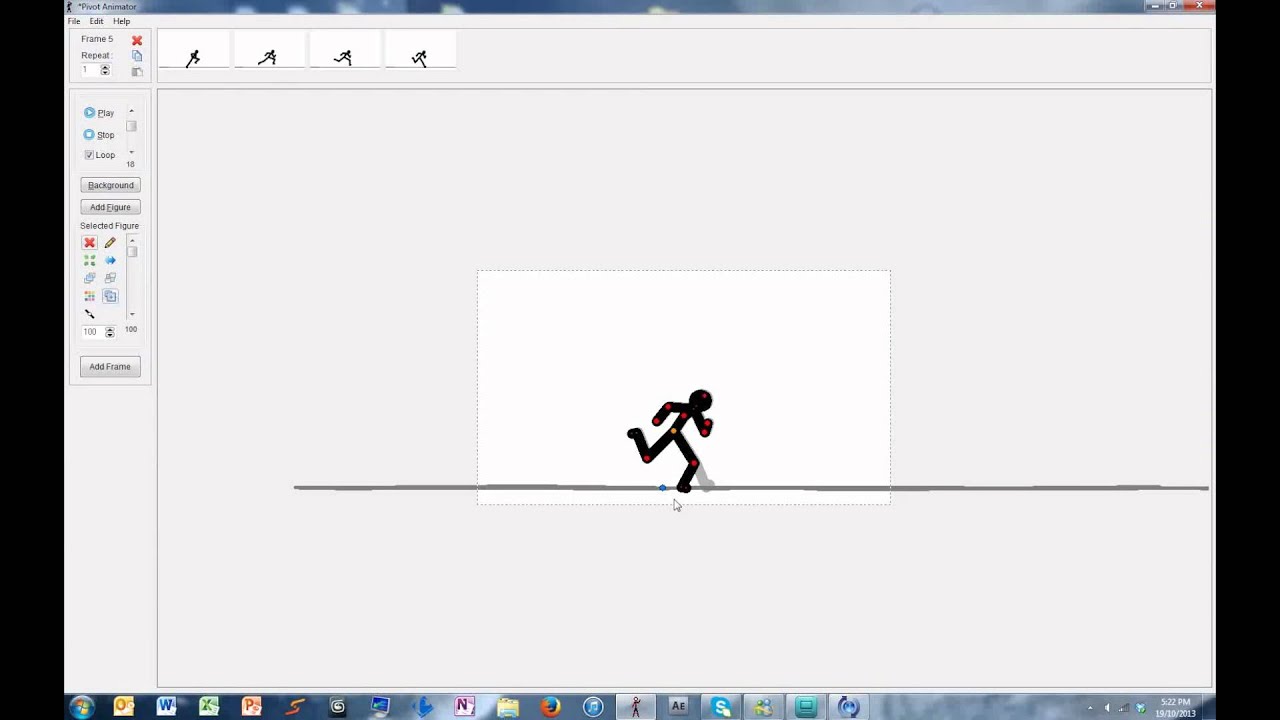Click the figure size 100 input field
1280x720 pixels.
point(93,332)
